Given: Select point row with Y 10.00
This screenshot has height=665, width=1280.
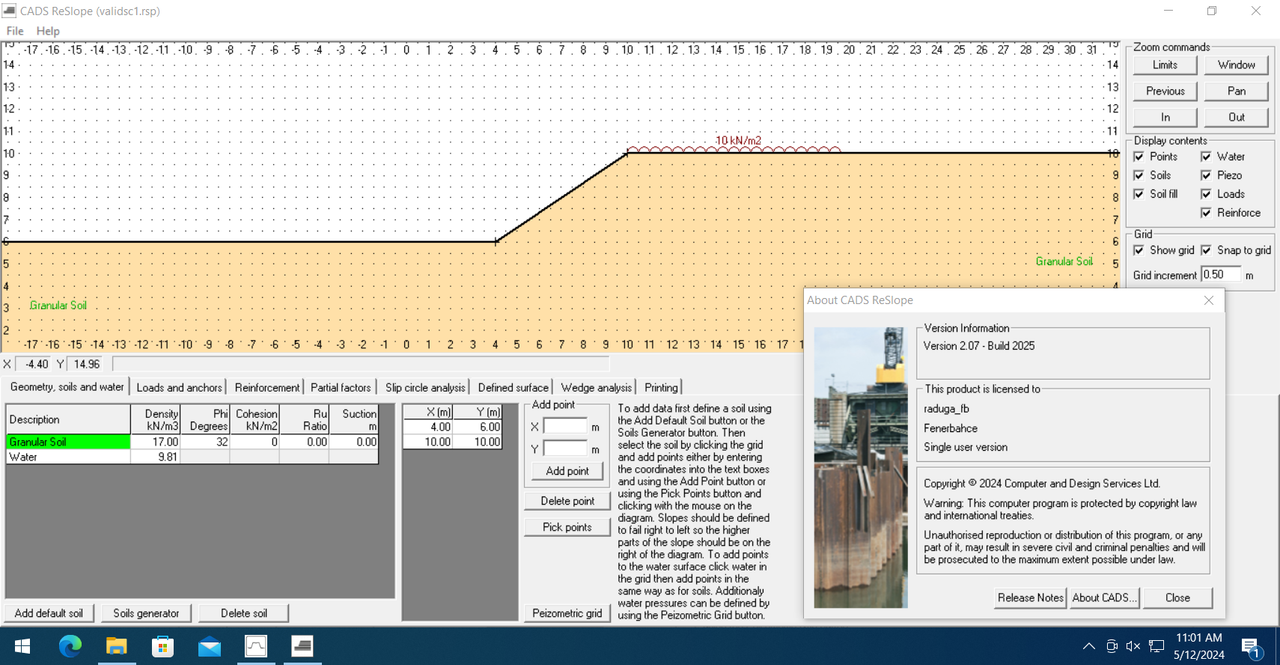Looking at the screenshot, I should (452, 441).
